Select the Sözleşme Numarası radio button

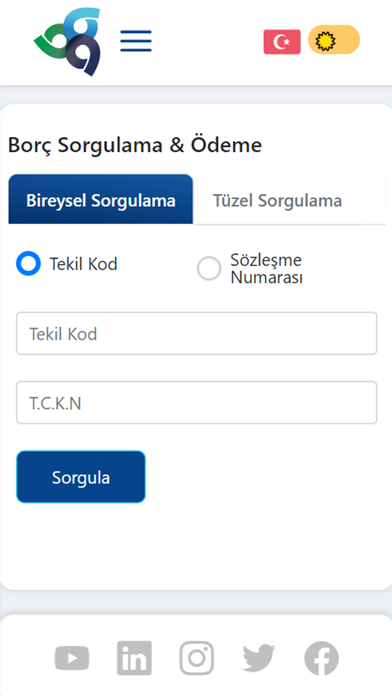tap(209, 268)
